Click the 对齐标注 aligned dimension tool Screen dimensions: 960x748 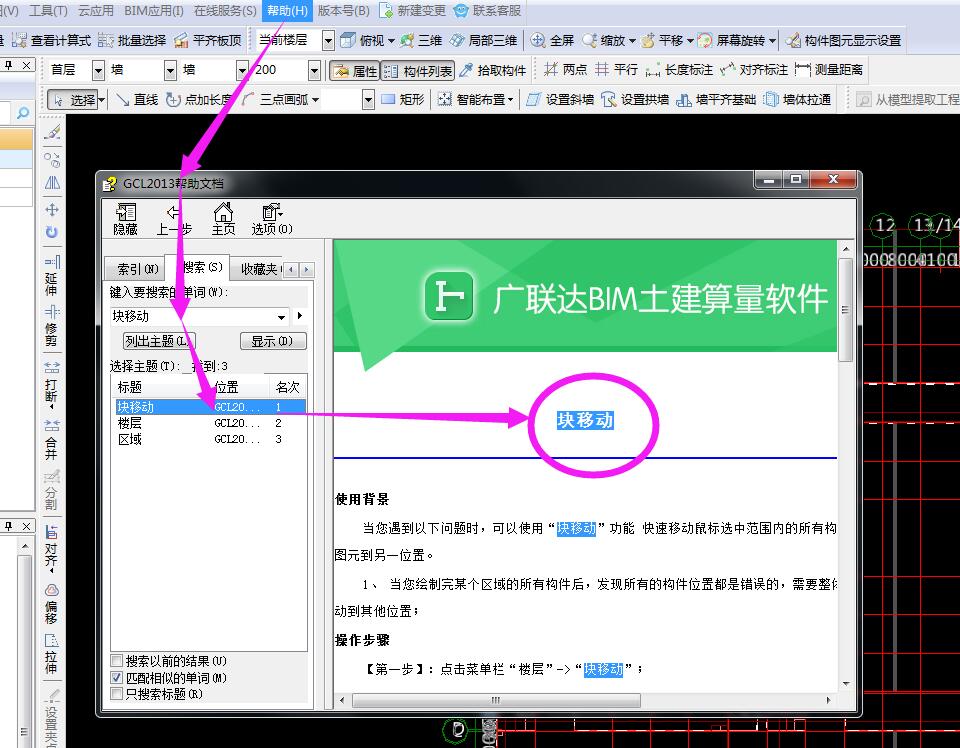[x=754, y=70]
